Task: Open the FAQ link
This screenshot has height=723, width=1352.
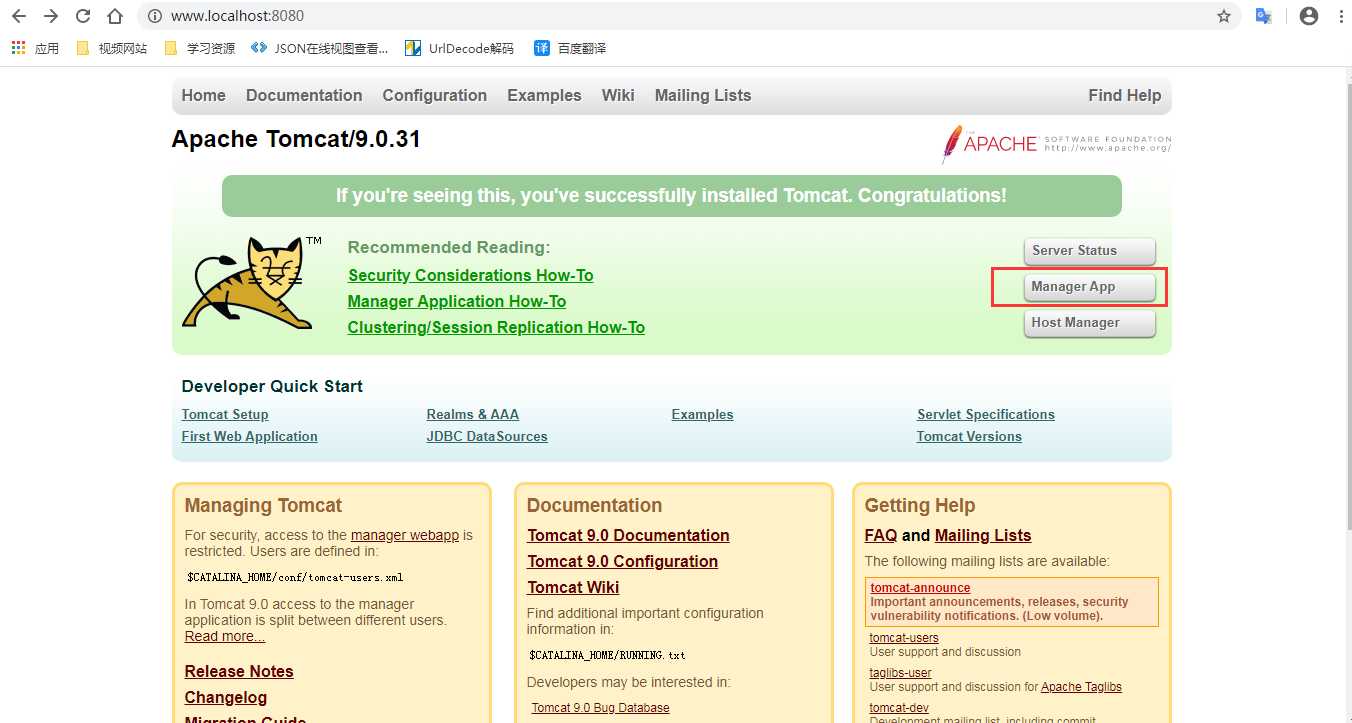Action: 881,535
